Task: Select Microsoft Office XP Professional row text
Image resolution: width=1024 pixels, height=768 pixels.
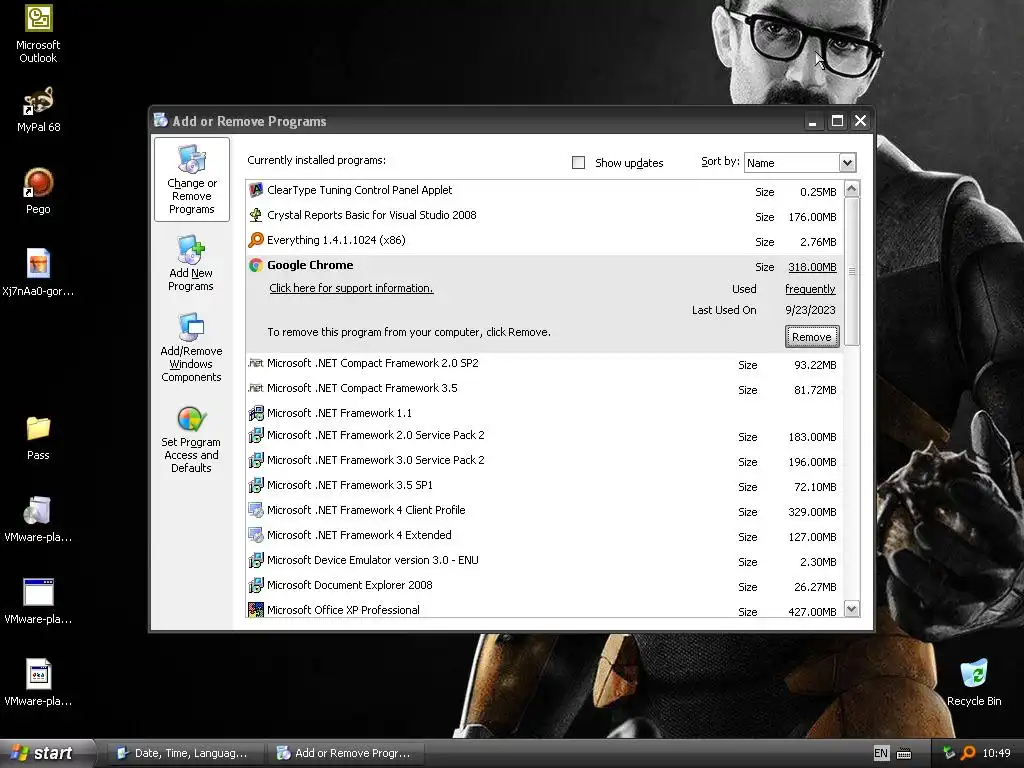Action: click(x=344, y=610)
